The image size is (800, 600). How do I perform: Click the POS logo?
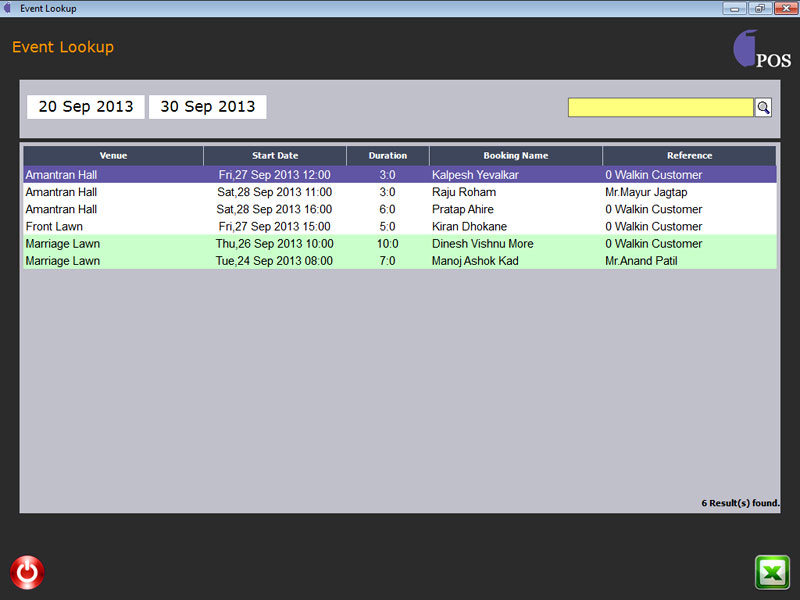(762, 50)
